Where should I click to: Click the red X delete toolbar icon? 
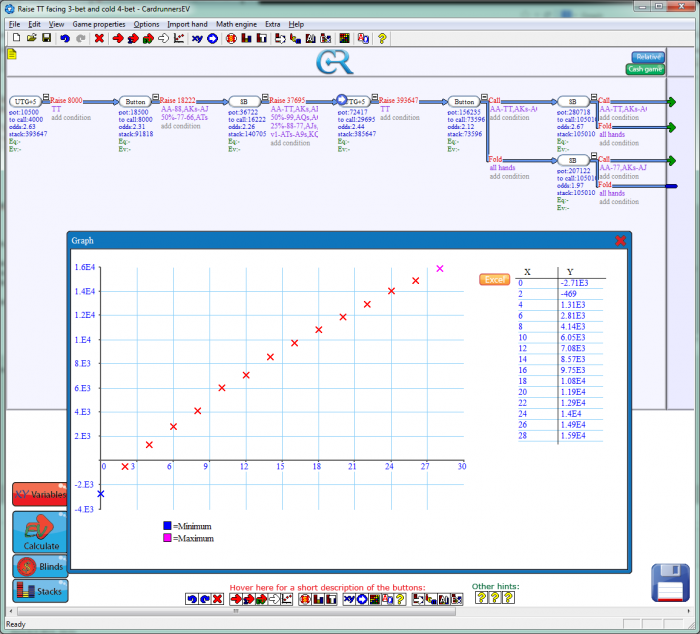[99, 38]
